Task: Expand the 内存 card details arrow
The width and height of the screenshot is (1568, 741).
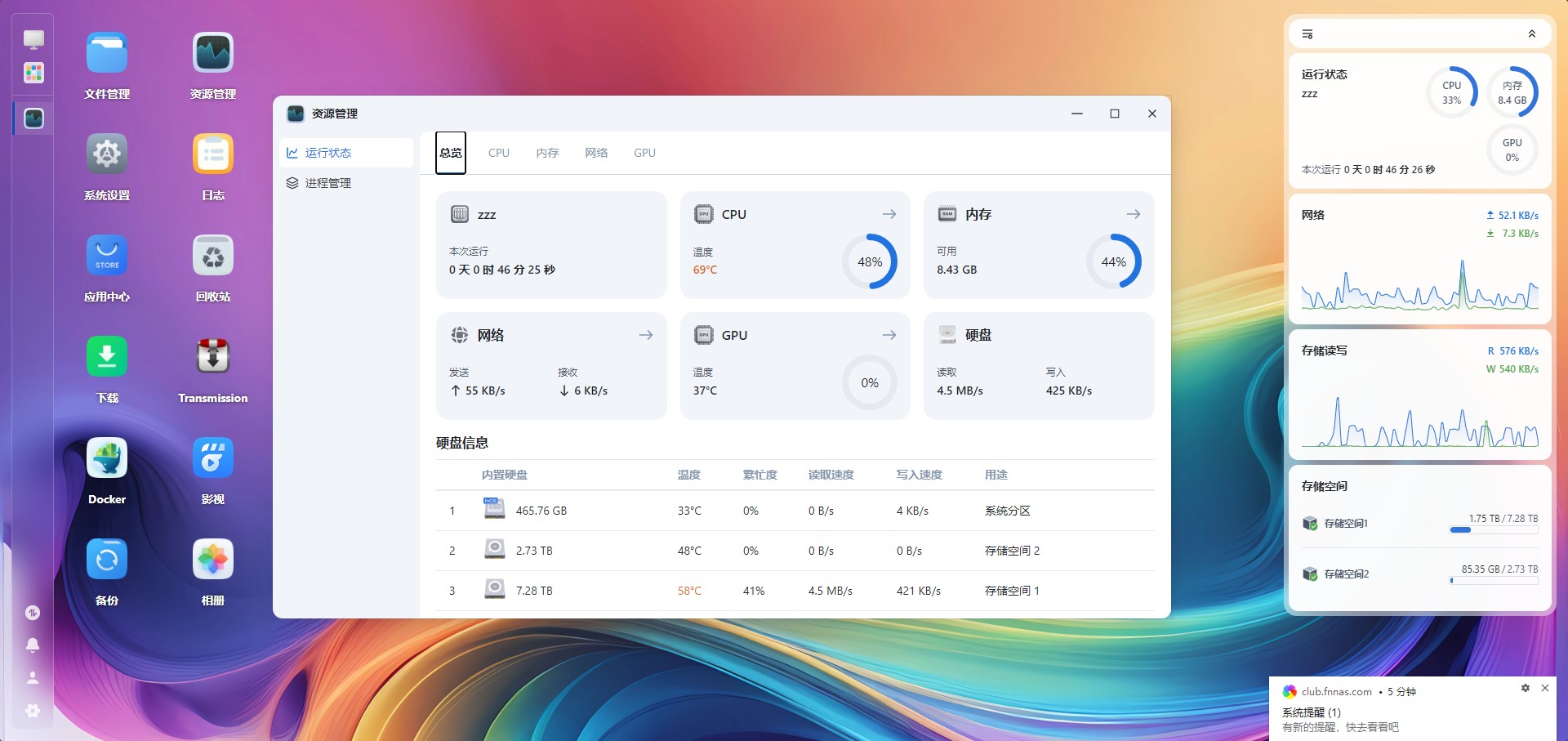Action: click(x=1133, y=214)
